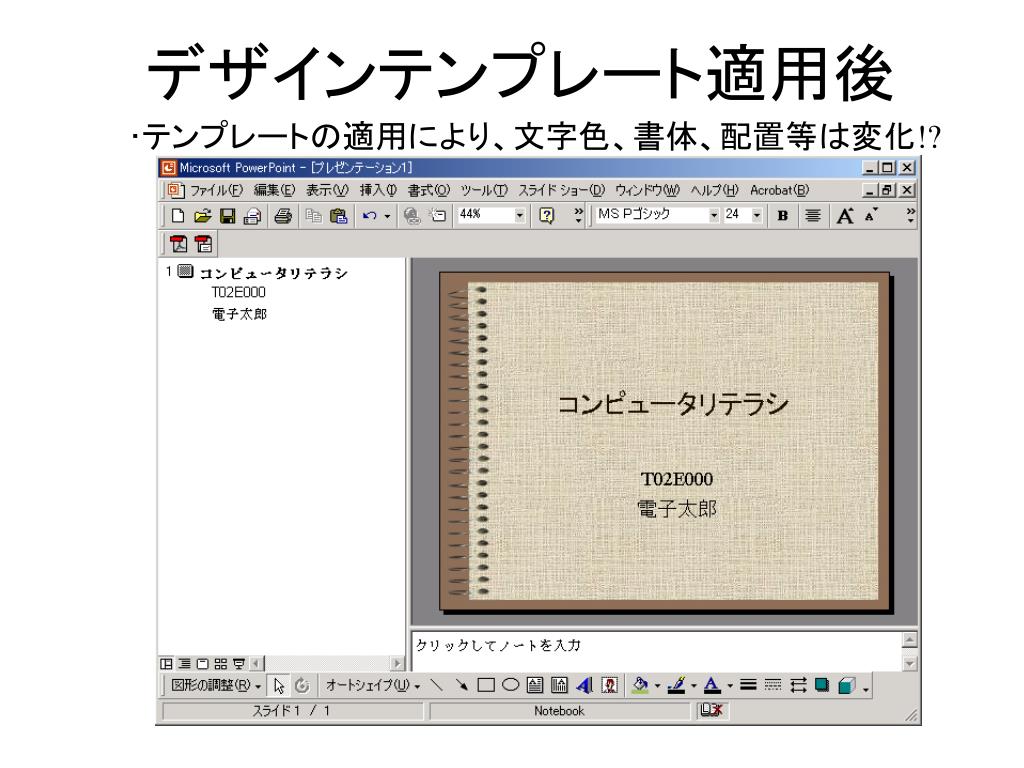Toggle Bold formatting
This screenshot has width=1024, height=768.
click(x=782, y=216)
